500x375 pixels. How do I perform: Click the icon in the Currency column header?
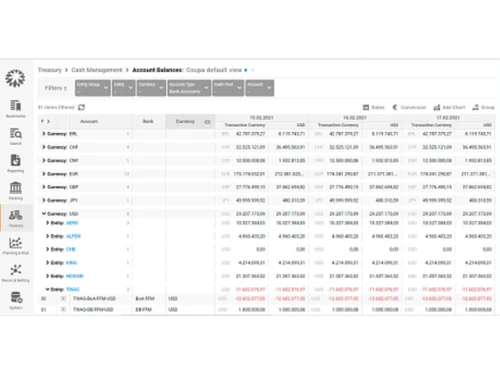pyautogui.click(x=207, y=122)
